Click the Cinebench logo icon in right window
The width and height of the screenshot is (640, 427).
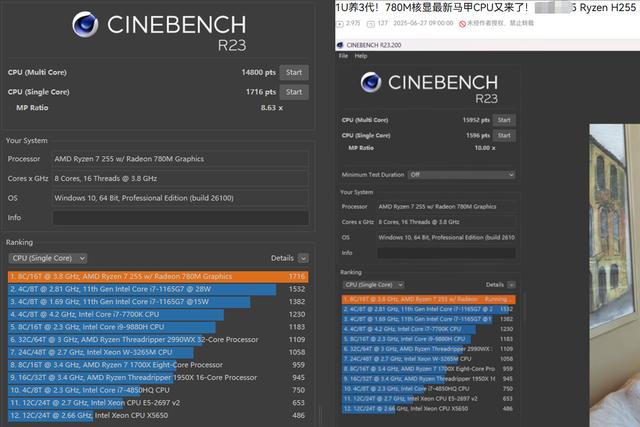[371, 82]
